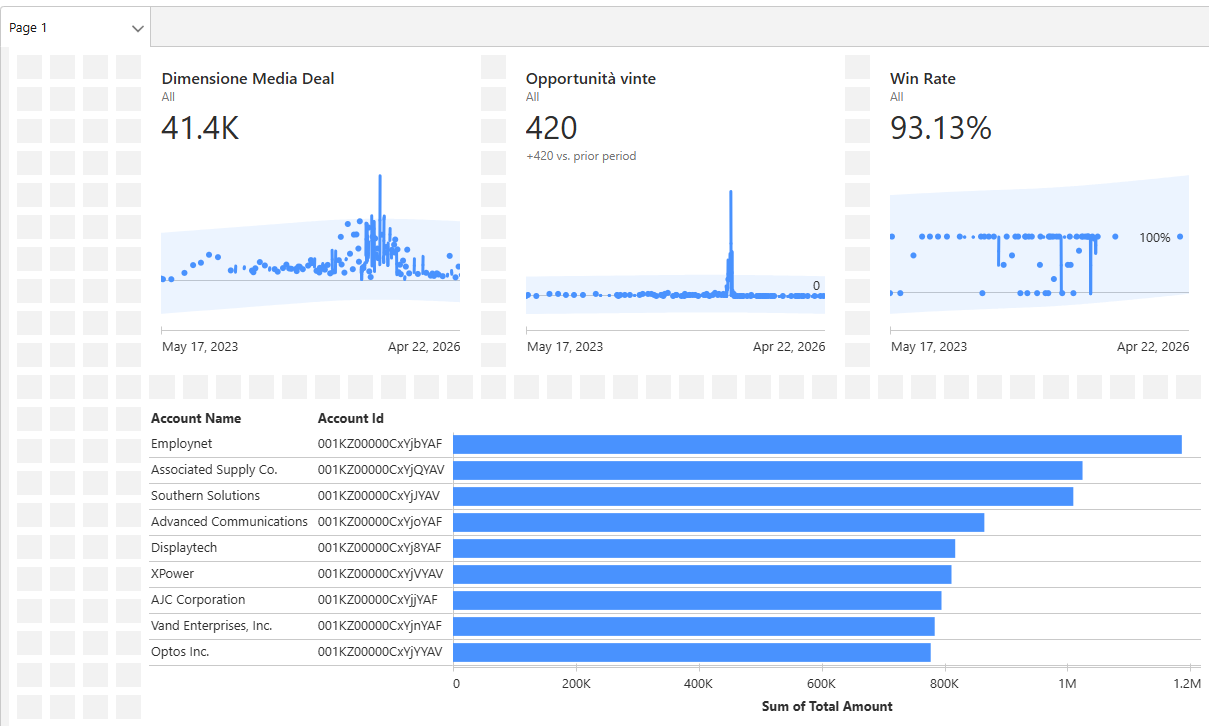Image resolution: width=1209 pixels, height=726 pixels.
Task: Open the Page 1 dropdown
Action: coord(137,28)
